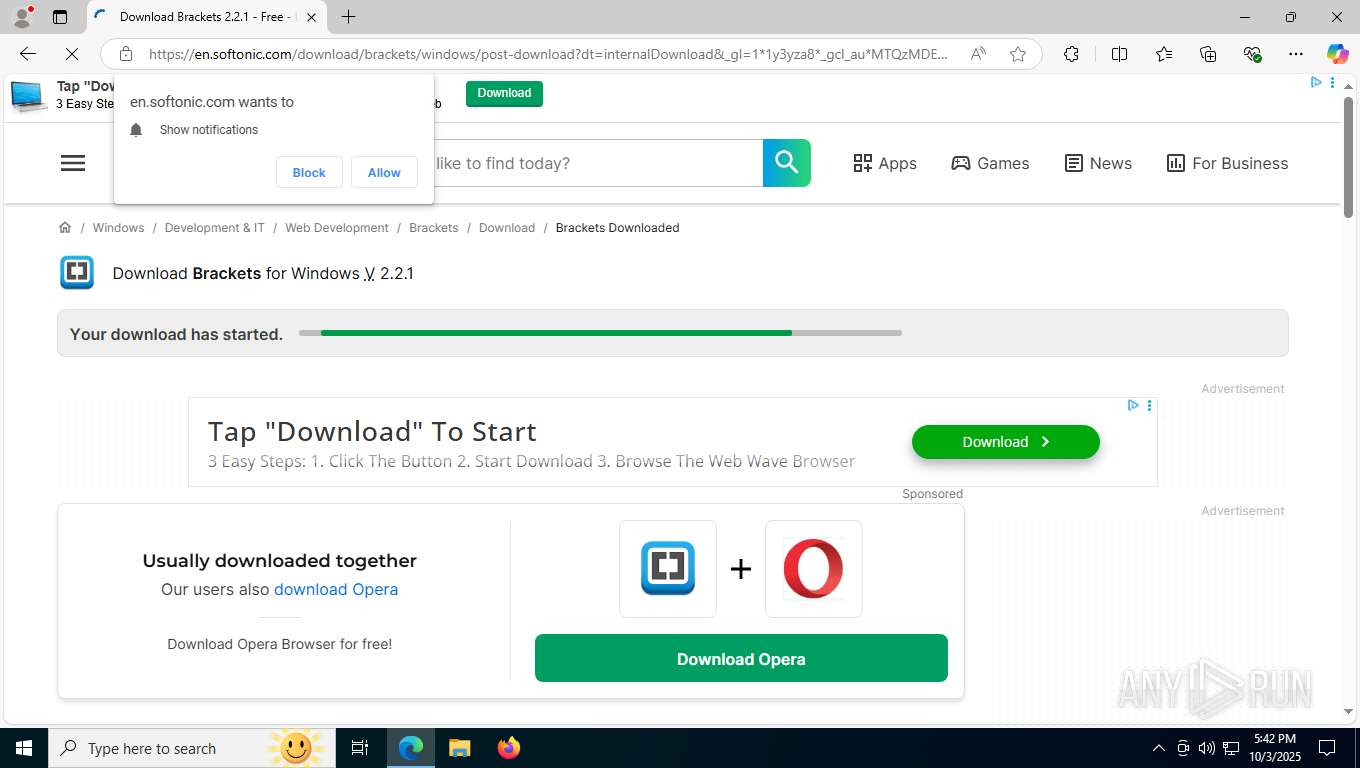1360x768 pixels.
Task: Click the browser address bar URL
Action: tap(548, 54)
